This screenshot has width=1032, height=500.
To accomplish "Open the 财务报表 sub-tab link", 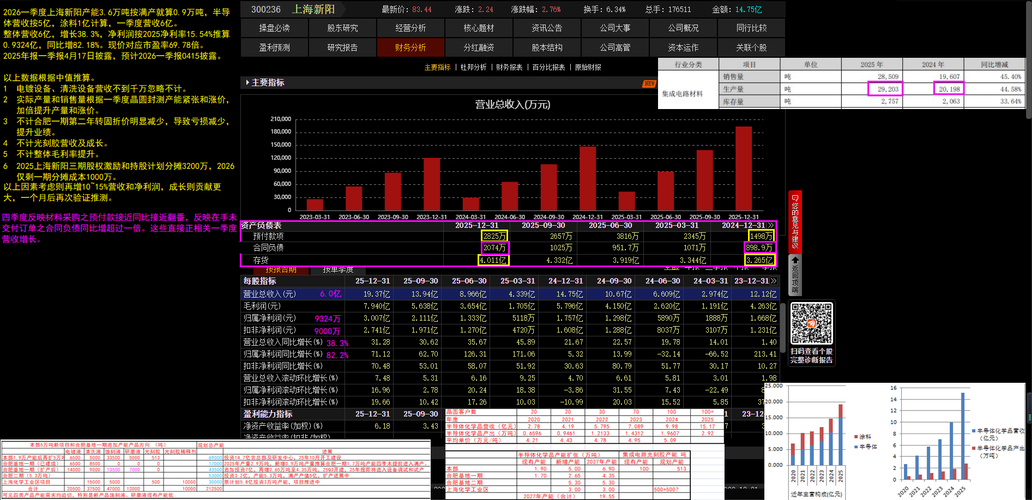I will pyautogui.click(x=509, y=67).
